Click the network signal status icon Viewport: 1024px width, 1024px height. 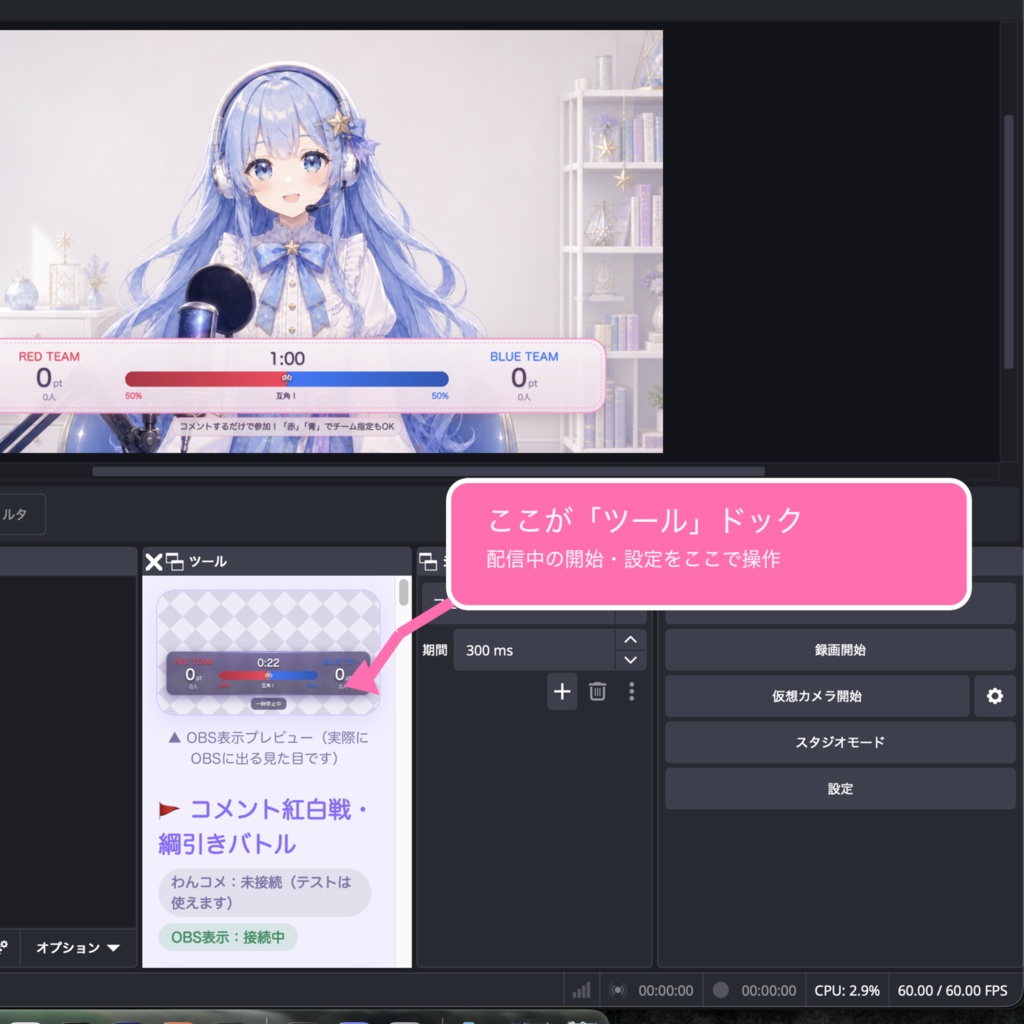click(581, 991)
